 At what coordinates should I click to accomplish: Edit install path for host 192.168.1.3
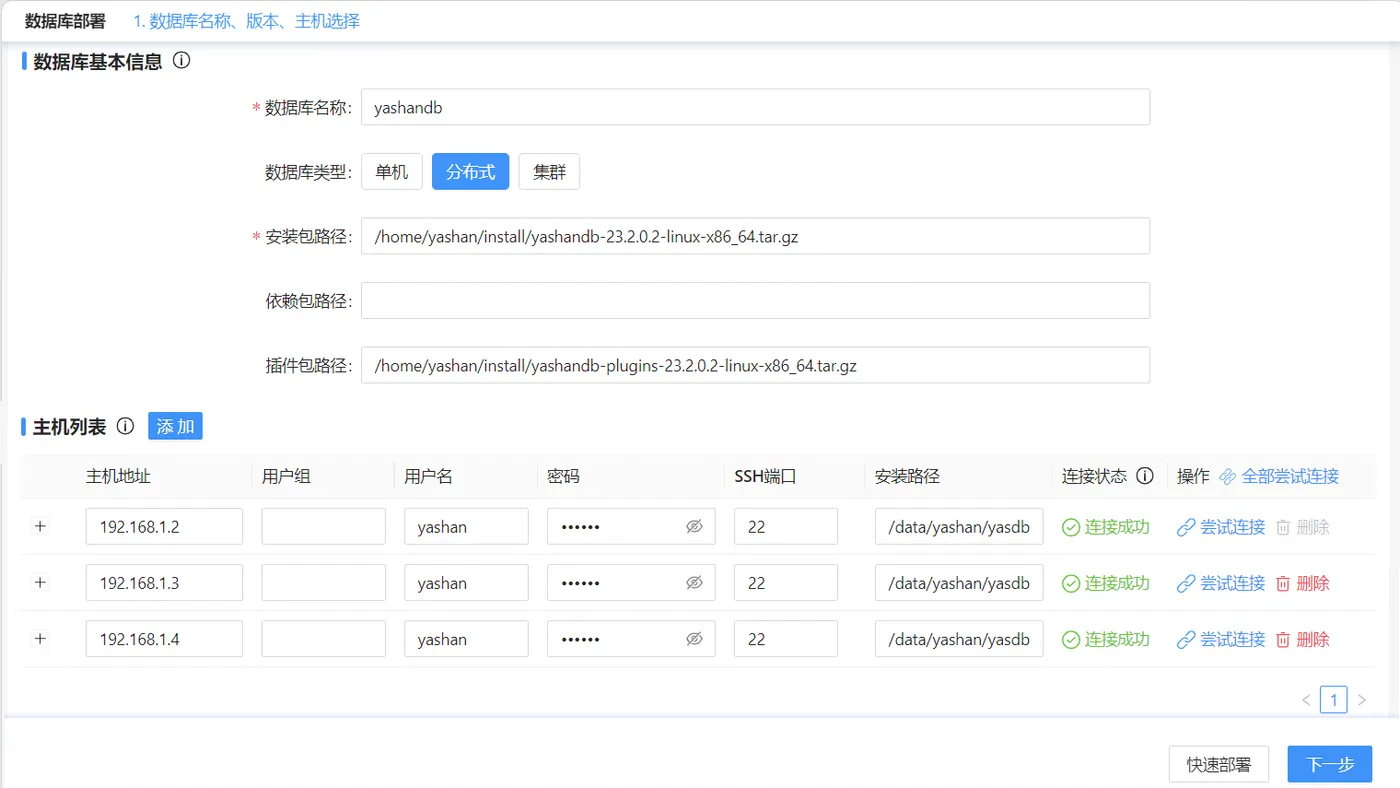(959, 583)
